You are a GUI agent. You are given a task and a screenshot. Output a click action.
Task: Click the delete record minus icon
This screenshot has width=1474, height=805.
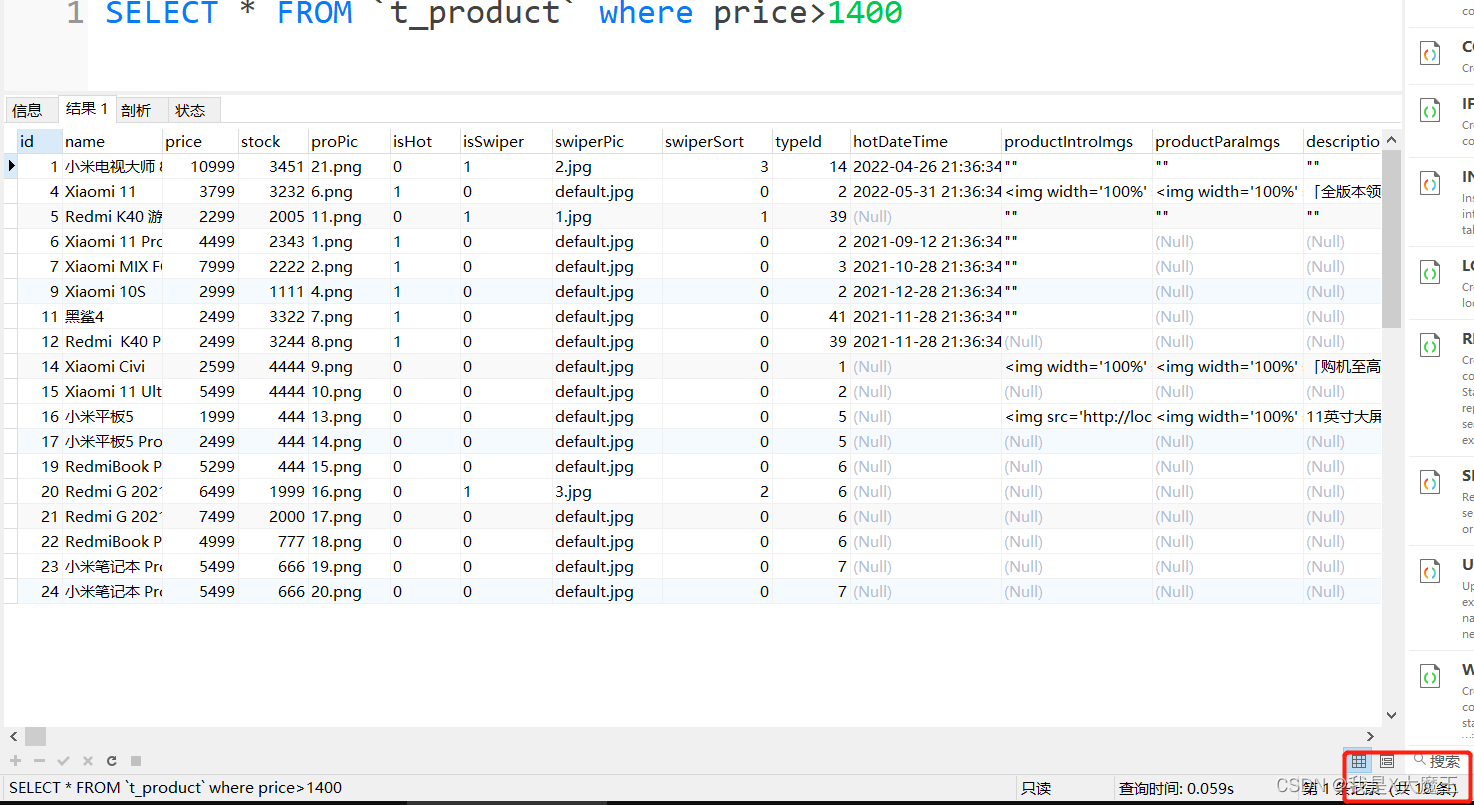tap(39, 761)
